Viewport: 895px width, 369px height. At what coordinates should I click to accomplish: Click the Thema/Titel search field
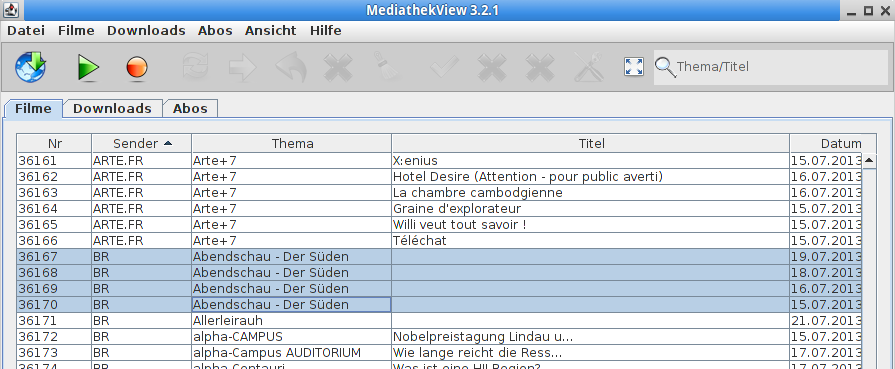(x=771, y=67)
